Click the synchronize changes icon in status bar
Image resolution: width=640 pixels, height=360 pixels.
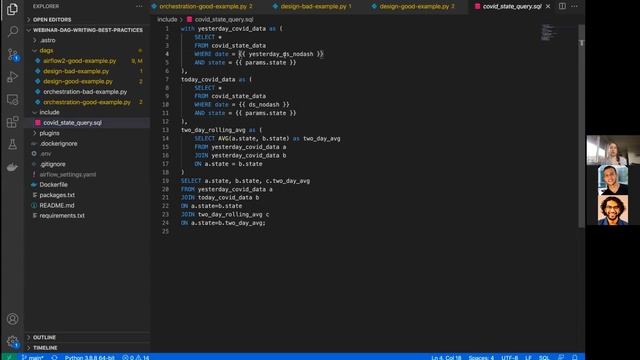tap(54, 358)
